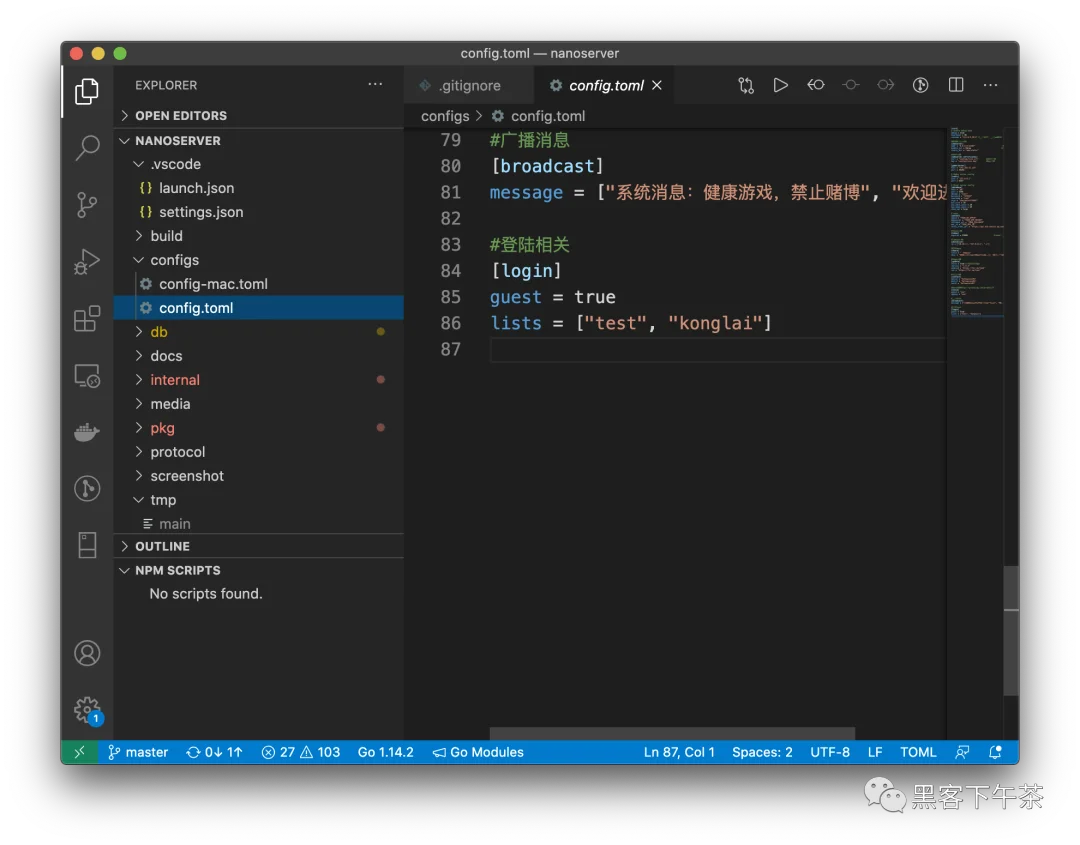
Task: Click the config.toml breadcrumb segment
Action: tap(539, 116)
